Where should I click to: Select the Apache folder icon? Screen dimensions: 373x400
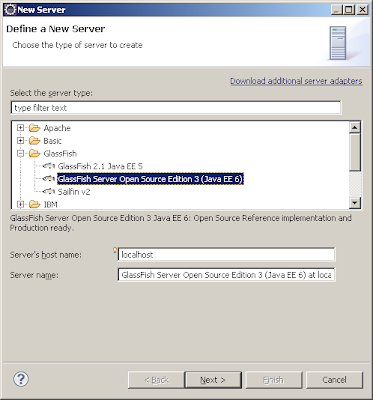point(34,128)
